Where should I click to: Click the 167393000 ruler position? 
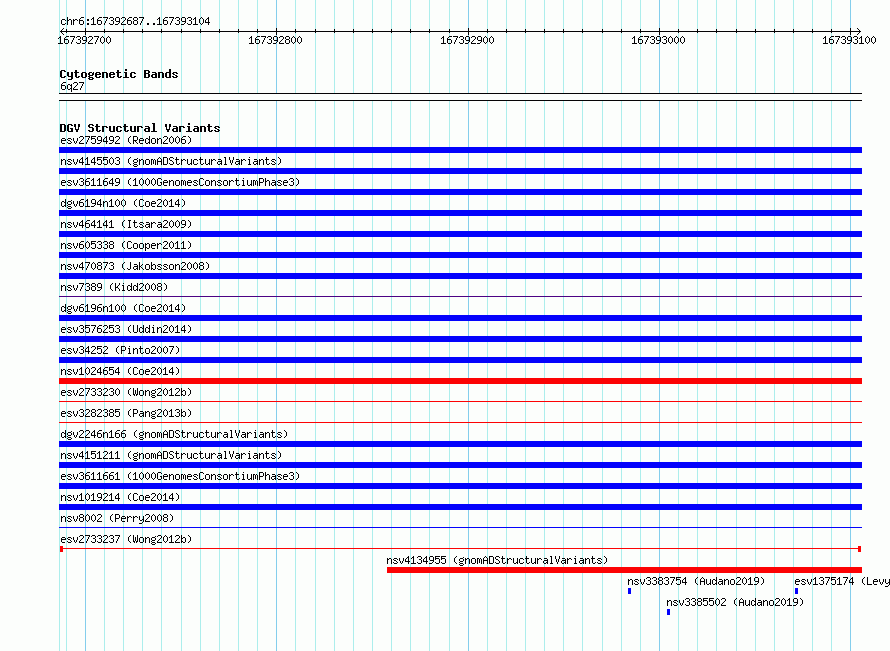click(x=658, y=40)
